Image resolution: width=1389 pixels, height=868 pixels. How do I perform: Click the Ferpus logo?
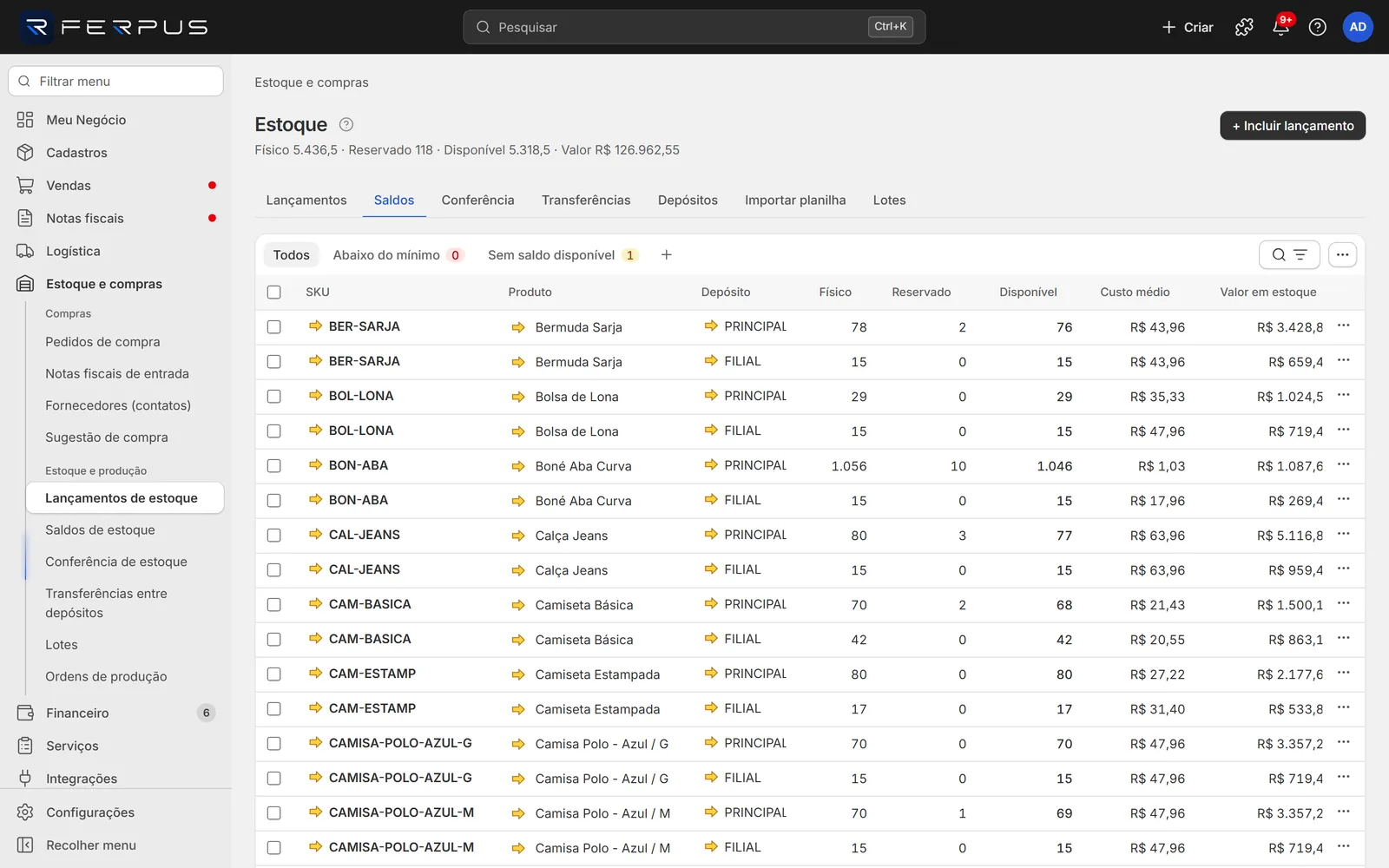click(x=115, y=27)
